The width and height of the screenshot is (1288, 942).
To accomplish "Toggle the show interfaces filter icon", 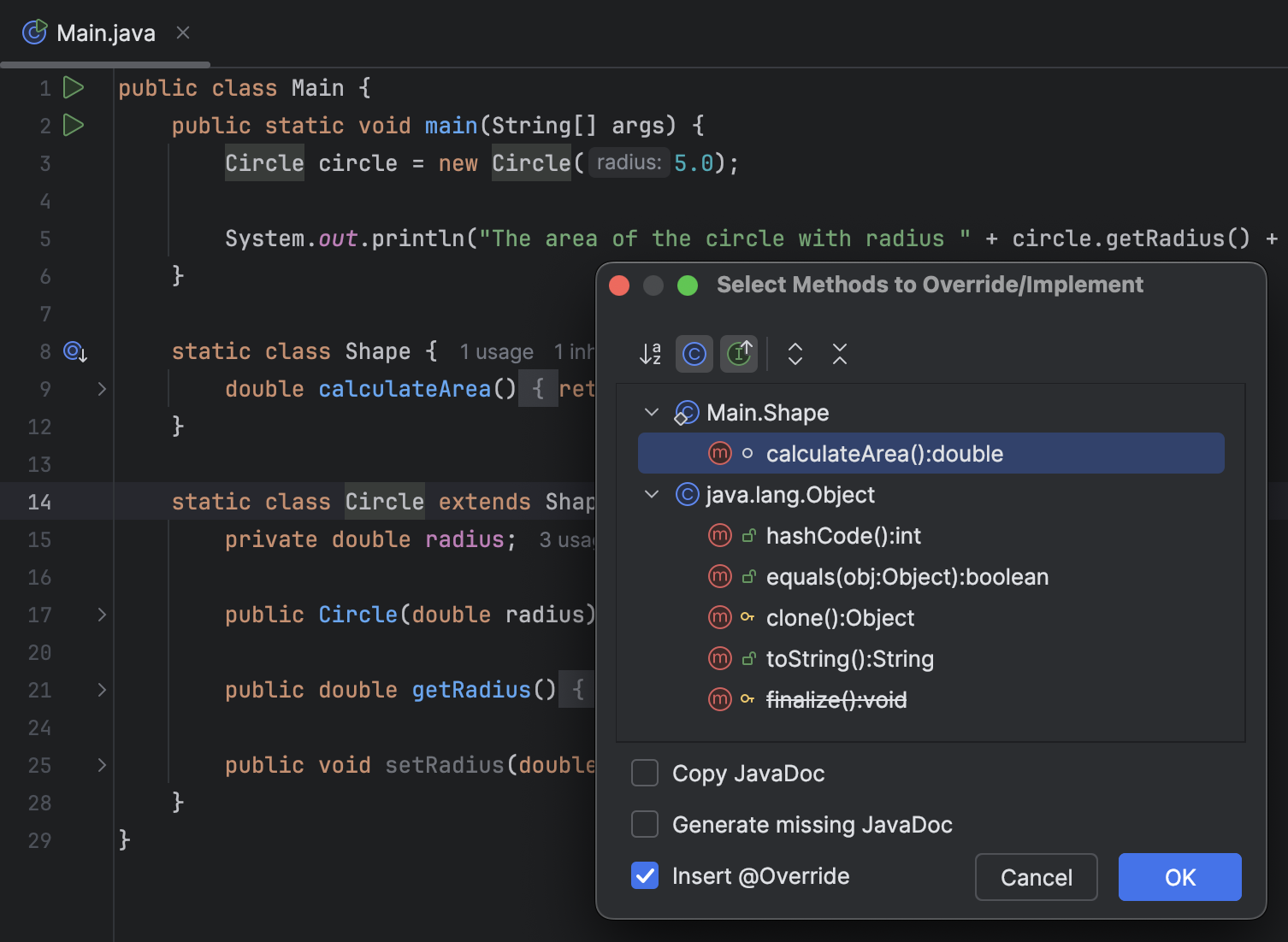I will click(738, 353).
